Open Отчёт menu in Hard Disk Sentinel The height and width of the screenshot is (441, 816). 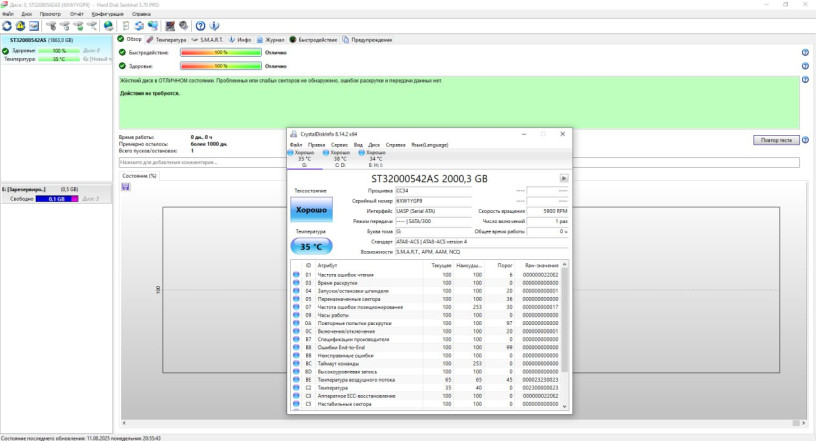[x=76, y=14]
